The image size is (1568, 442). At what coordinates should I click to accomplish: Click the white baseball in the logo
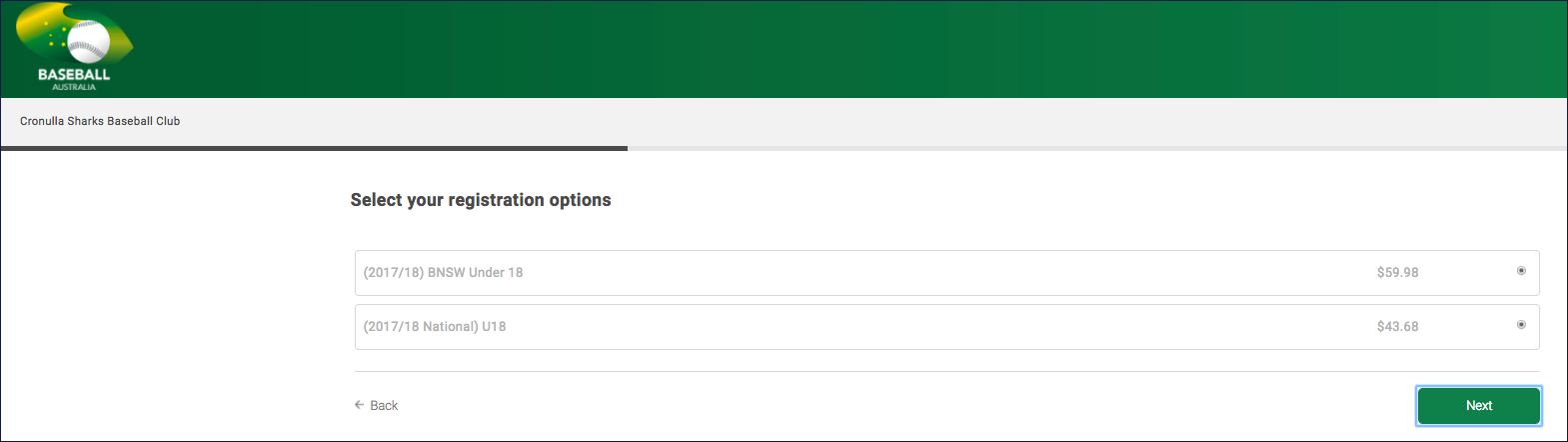coord(89,42)
